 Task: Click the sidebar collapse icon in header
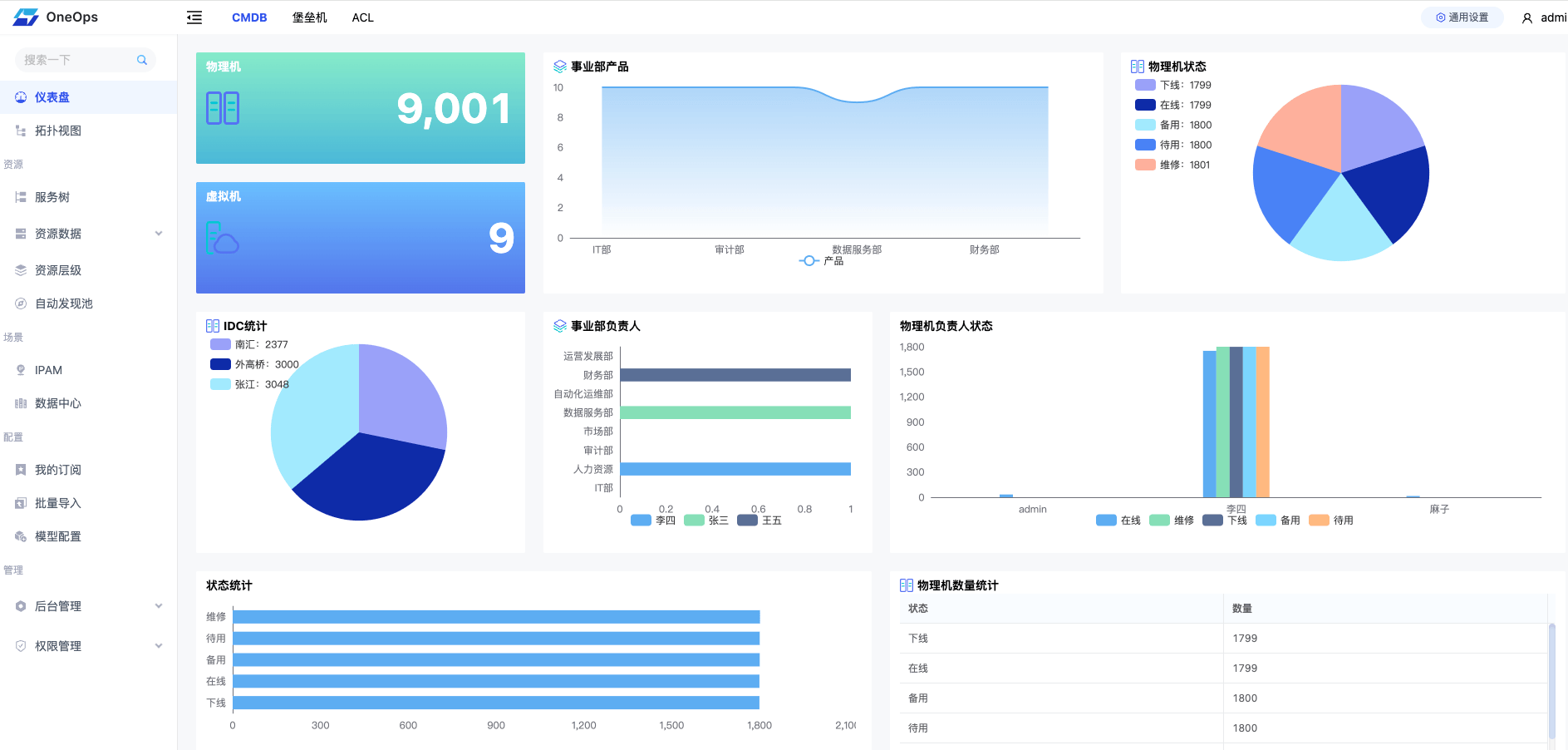(x=194, y=17)
